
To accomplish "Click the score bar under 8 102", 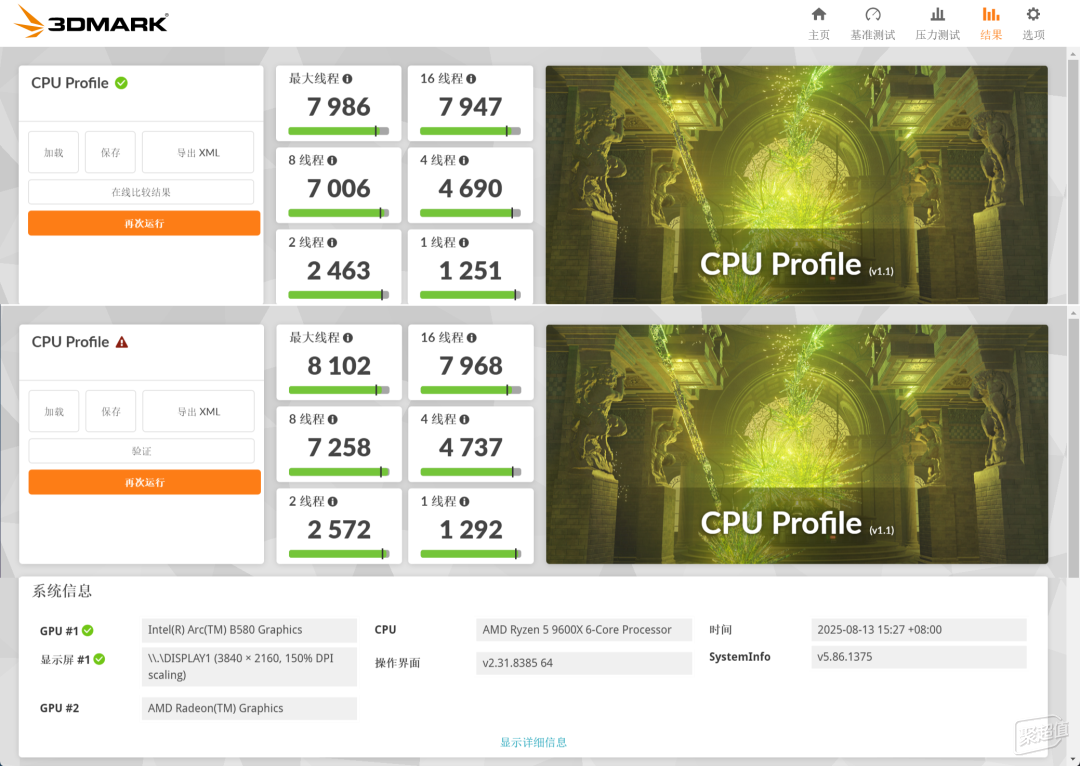I will 339,390.
